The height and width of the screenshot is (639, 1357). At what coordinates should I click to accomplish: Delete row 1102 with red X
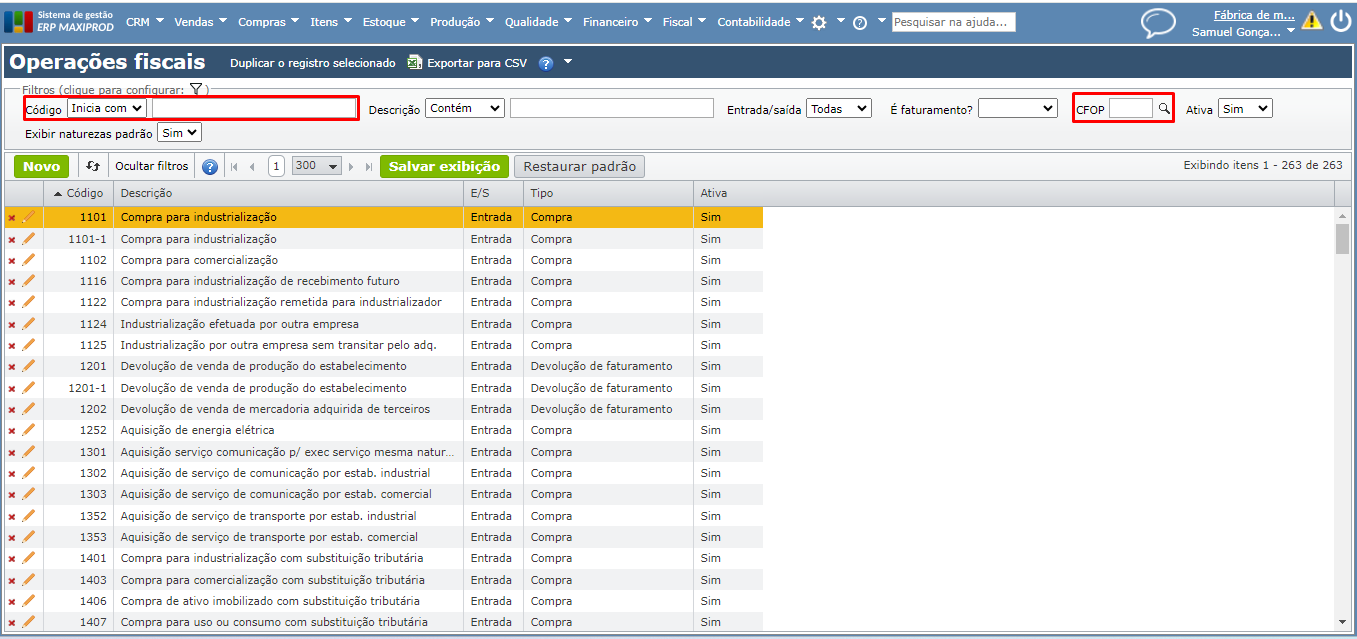(x=12, y=260)
